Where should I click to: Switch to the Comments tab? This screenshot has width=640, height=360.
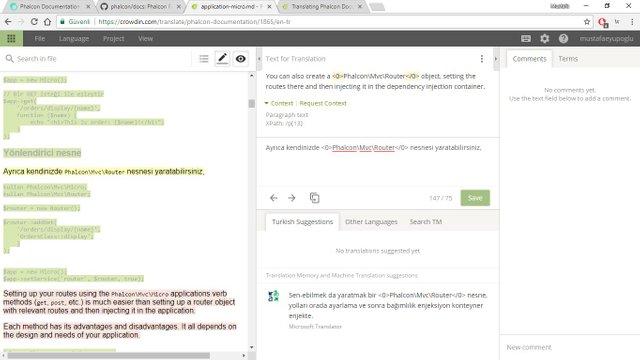(x=529, y=59)
